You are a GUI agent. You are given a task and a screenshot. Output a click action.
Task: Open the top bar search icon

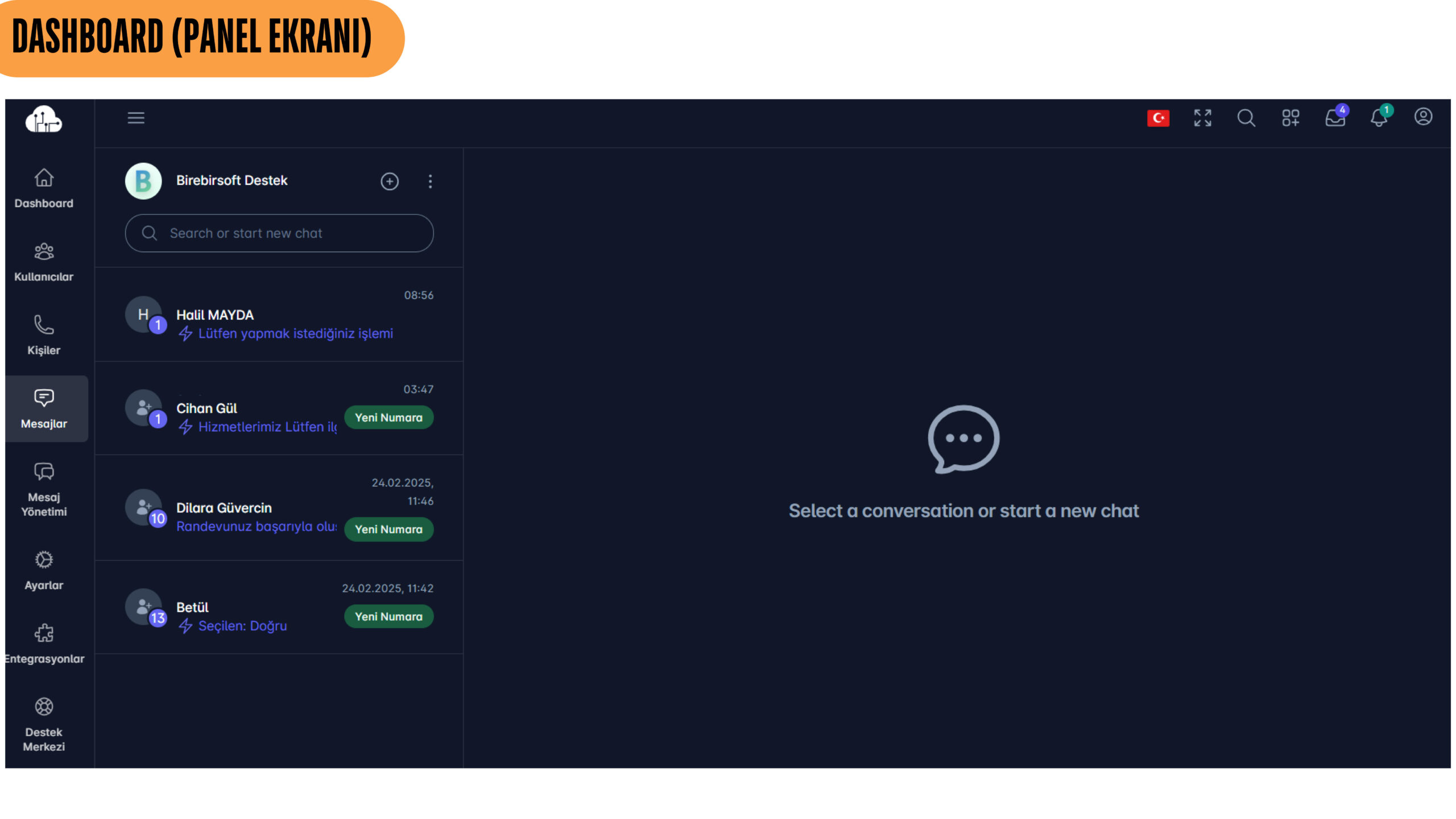point(1246,118)
